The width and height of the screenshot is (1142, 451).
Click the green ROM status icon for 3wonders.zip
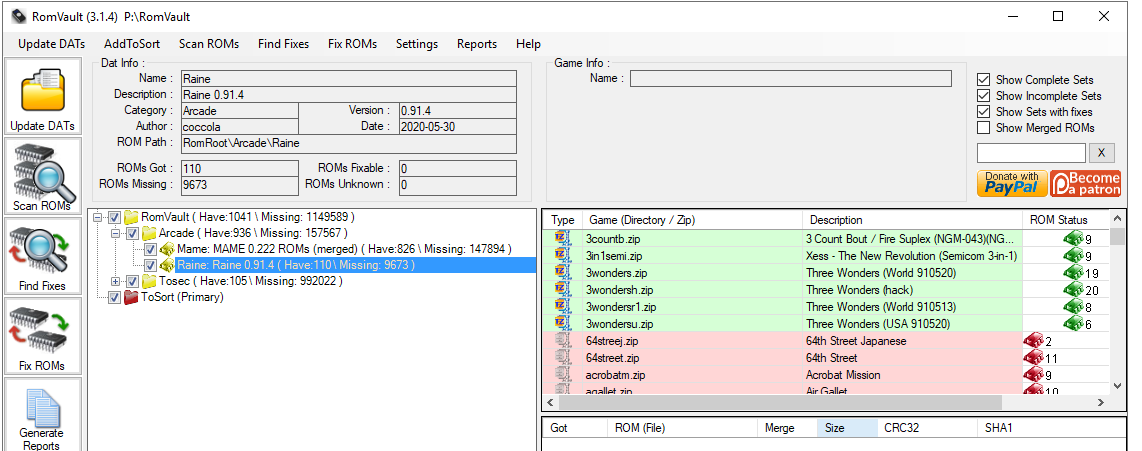[x=1072, y=273]
